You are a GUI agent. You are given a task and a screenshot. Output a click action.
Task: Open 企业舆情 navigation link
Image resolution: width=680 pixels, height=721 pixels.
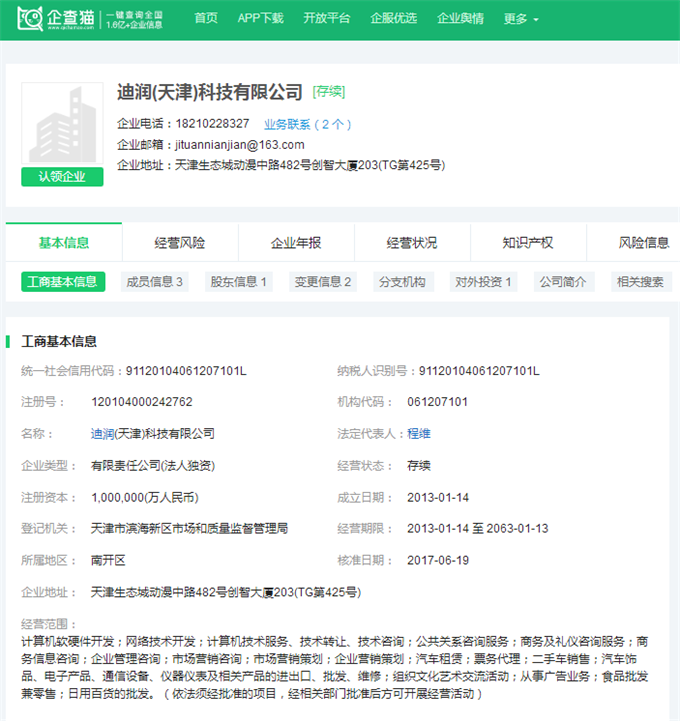point(460,18)
